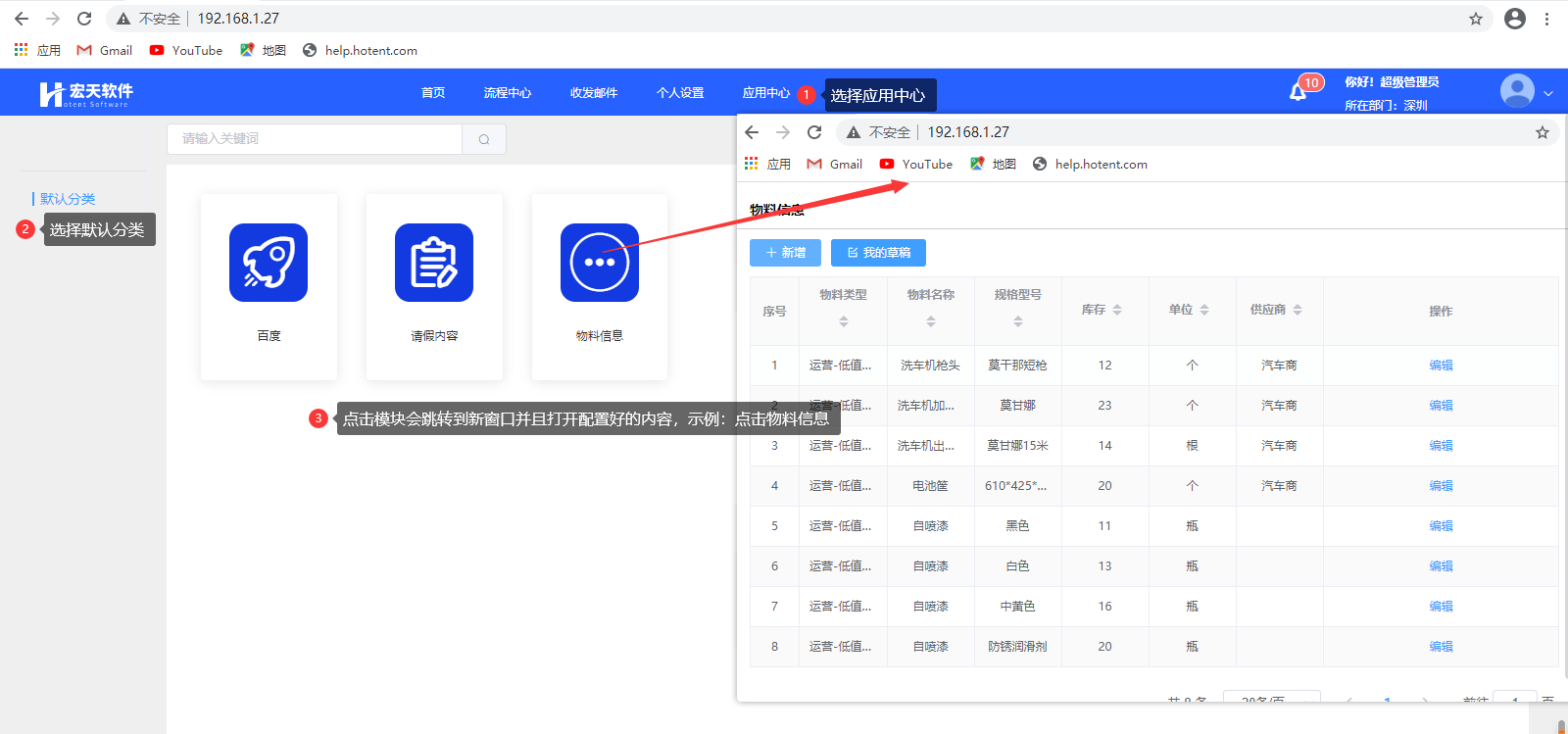Click the notification bell icon
This screenshot has height=734, width=1568.
click(x=1298, y=92)
